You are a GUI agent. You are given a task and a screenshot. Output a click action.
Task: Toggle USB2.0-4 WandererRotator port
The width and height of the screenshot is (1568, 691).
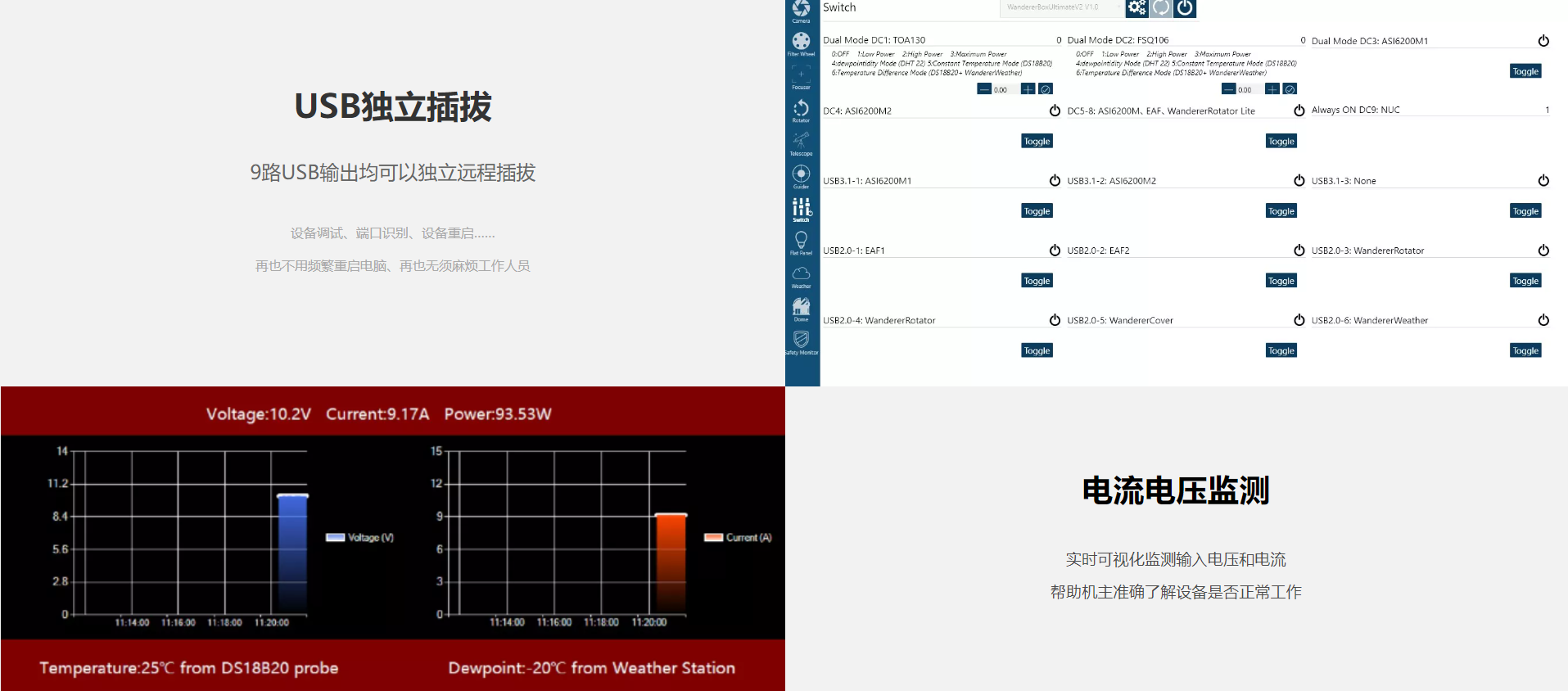[x=1037, y=350]
